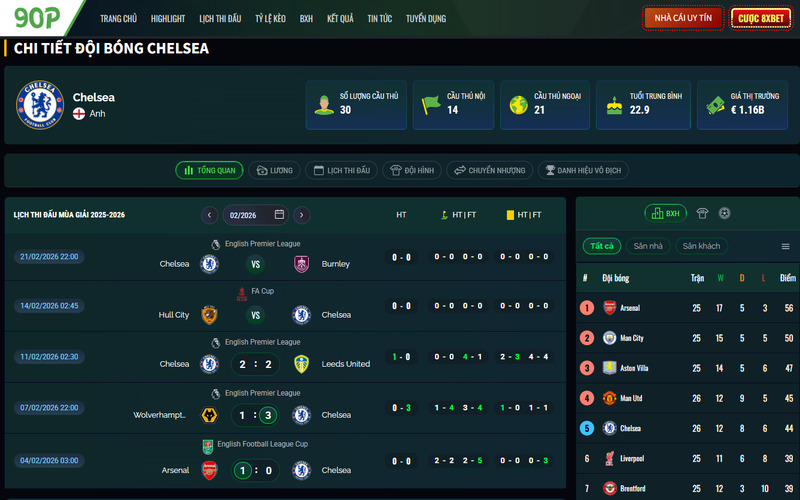Click the Chelsea club crest in header

pyautogui.click(x=40, y=104)
